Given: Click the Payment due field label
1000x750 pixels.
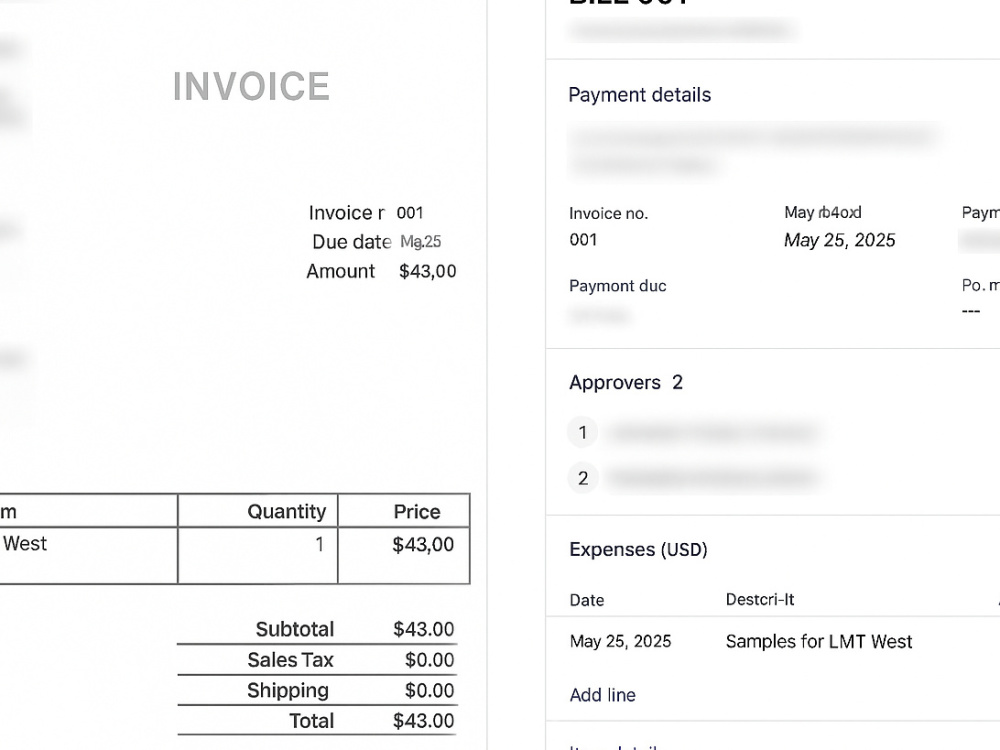Looking at the screenshot, I should point(617,286).
